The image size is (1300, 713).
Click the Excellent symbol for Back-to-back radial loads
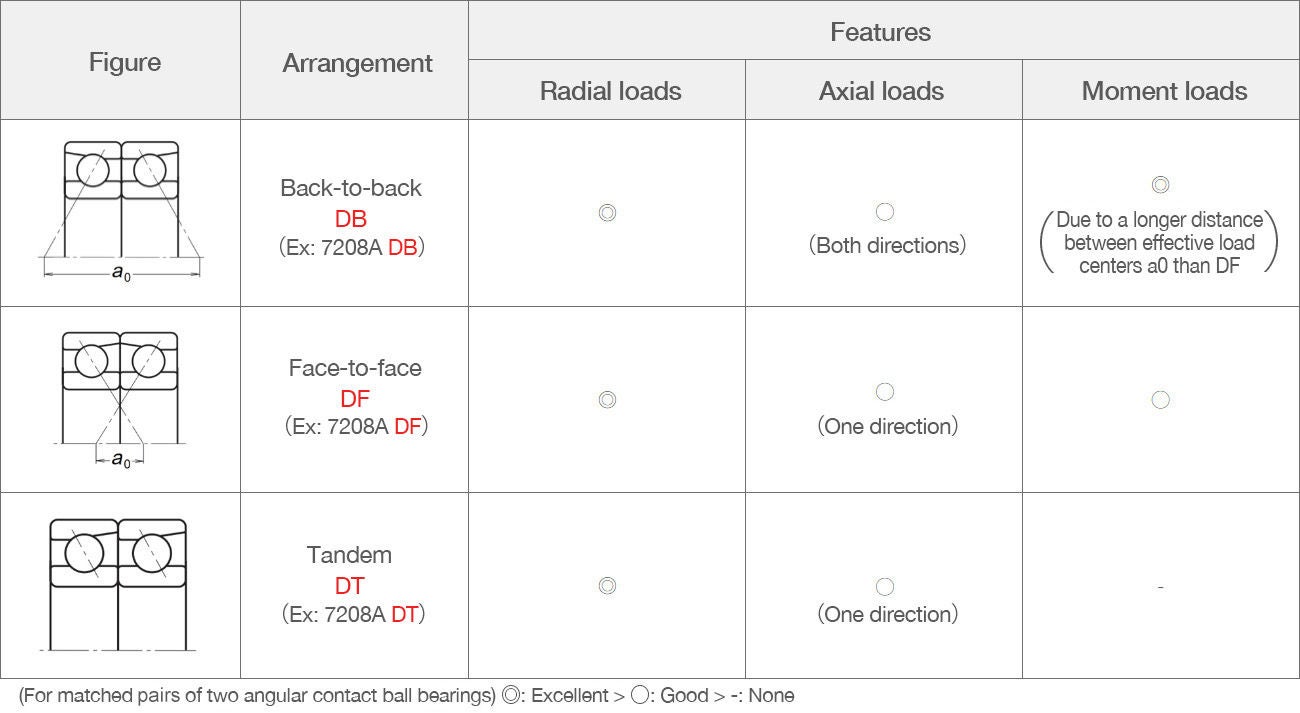pyautogui.click(x=607, y=213)
